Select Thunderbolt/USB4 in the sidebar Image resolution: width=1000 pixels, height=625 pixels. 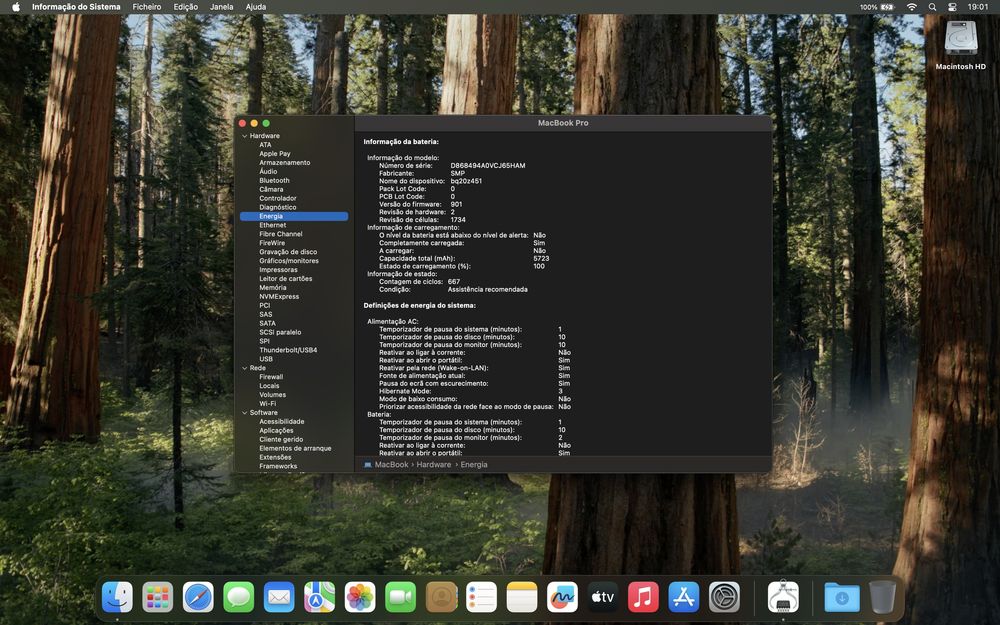288,350
